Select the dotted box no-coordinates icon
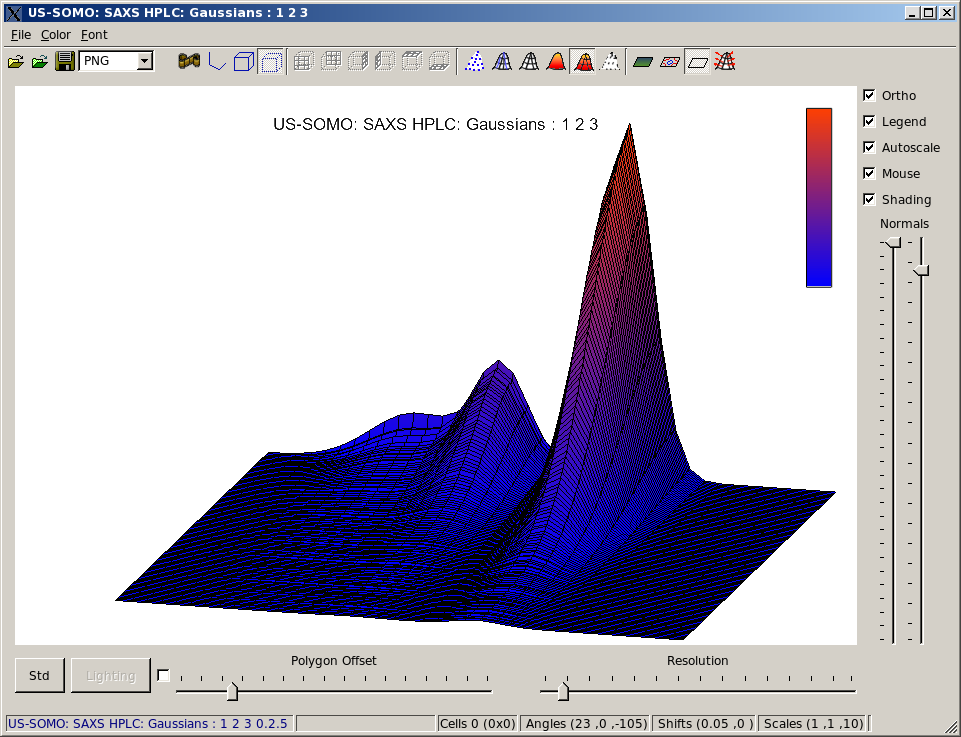 pyautogui.click(x=271, y=61)
